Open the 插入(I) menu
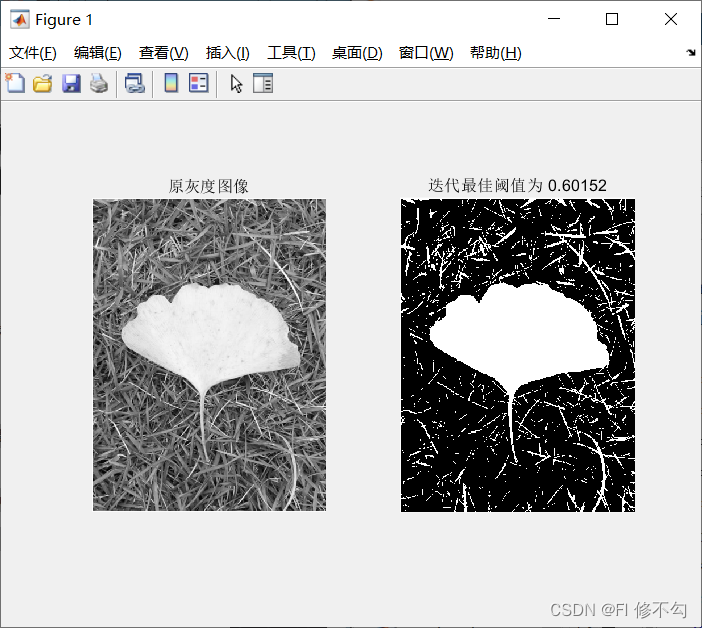The image size is (702, 628). (x=227, y=53)
